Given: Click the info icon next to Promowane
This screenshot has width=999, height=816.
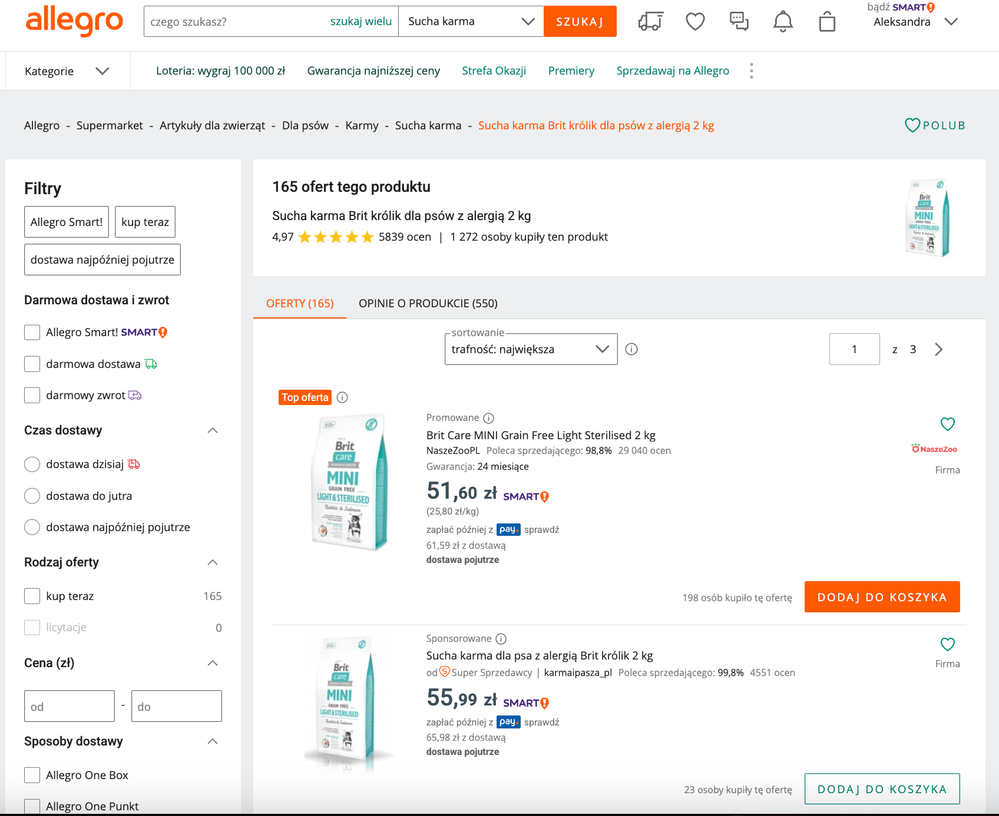Looking at the screenshot, I should pyautogui.click(x=489, y=419).
